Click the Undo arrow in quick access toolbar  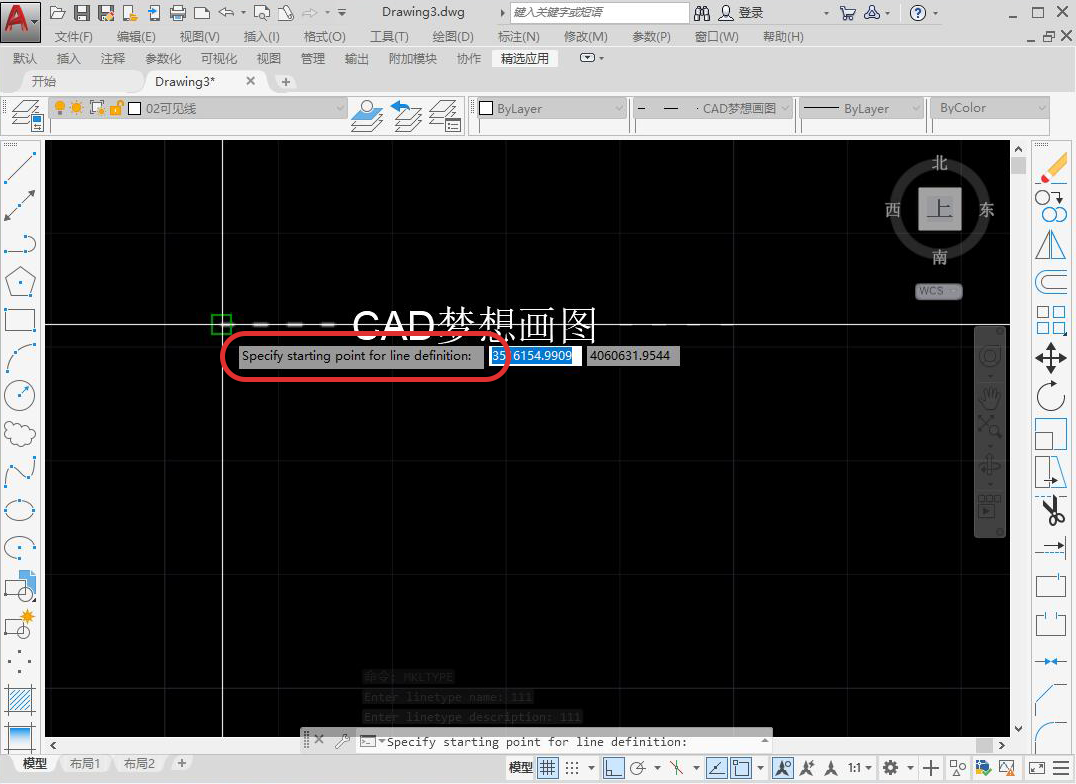click(226, 12)
